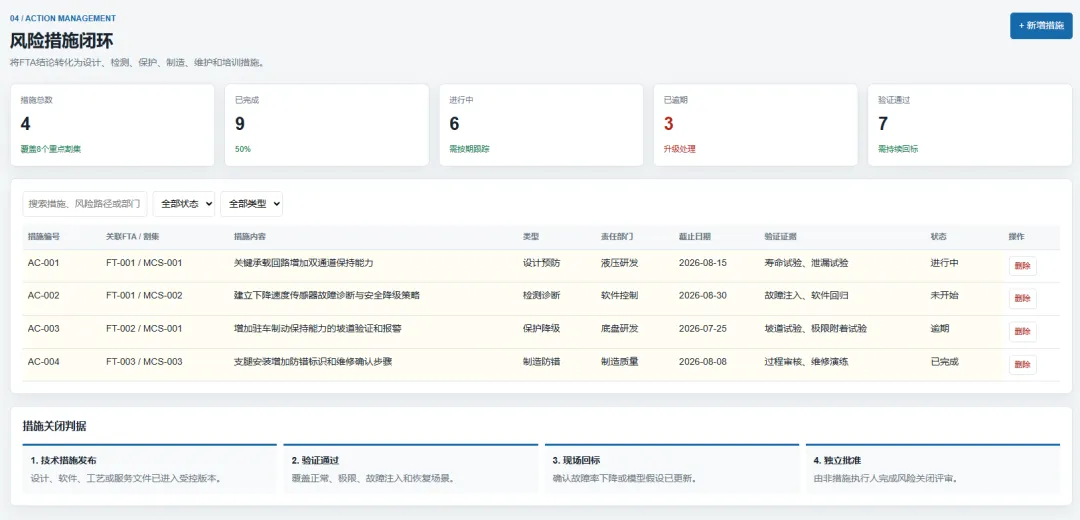Click the AC-001 measure number
1080x520 pixels.
pos(43,262)
